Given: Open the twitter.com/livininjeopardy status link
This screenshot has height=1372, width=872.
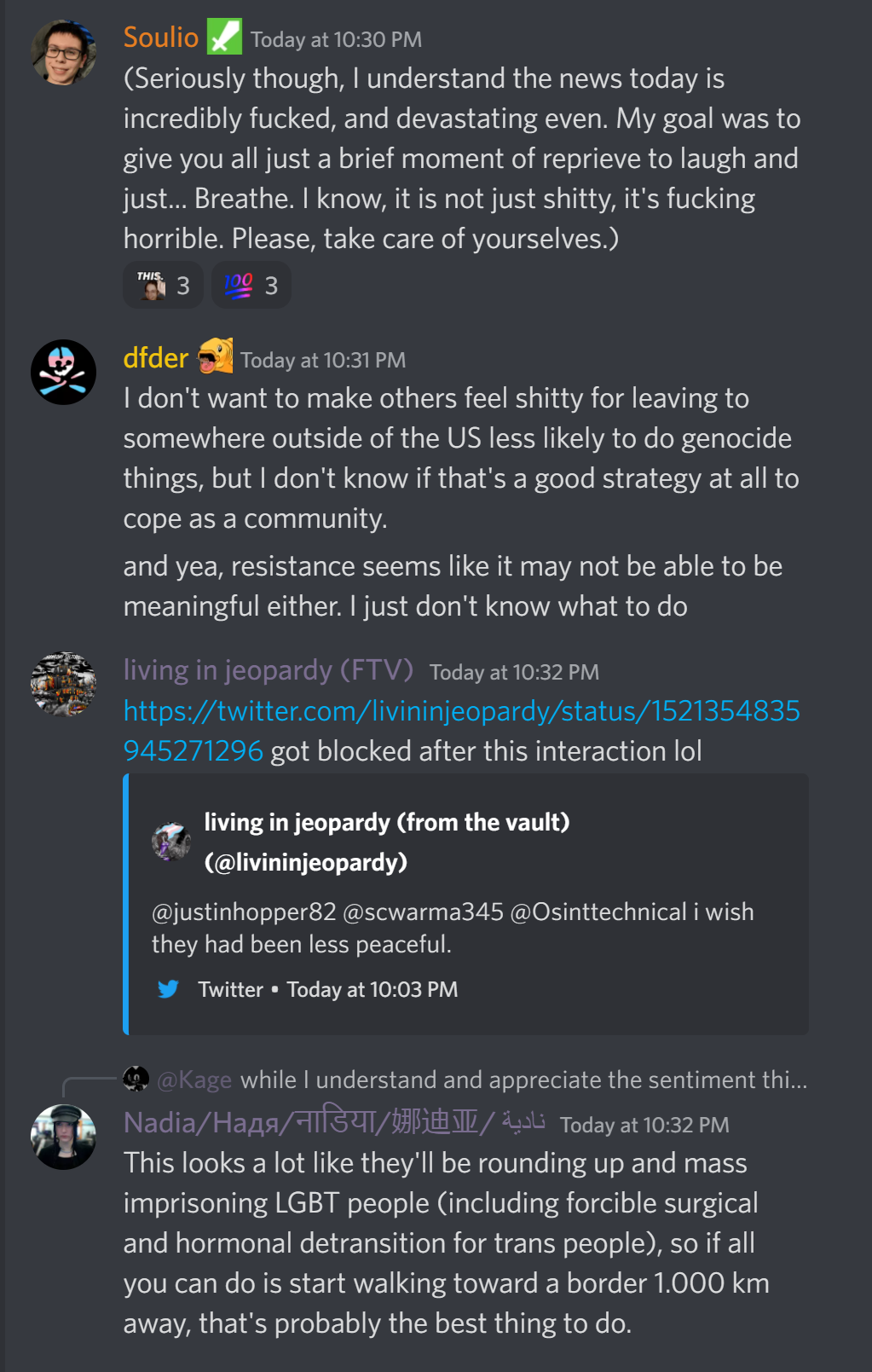Looking at the screenshot, I should [461, 731].
